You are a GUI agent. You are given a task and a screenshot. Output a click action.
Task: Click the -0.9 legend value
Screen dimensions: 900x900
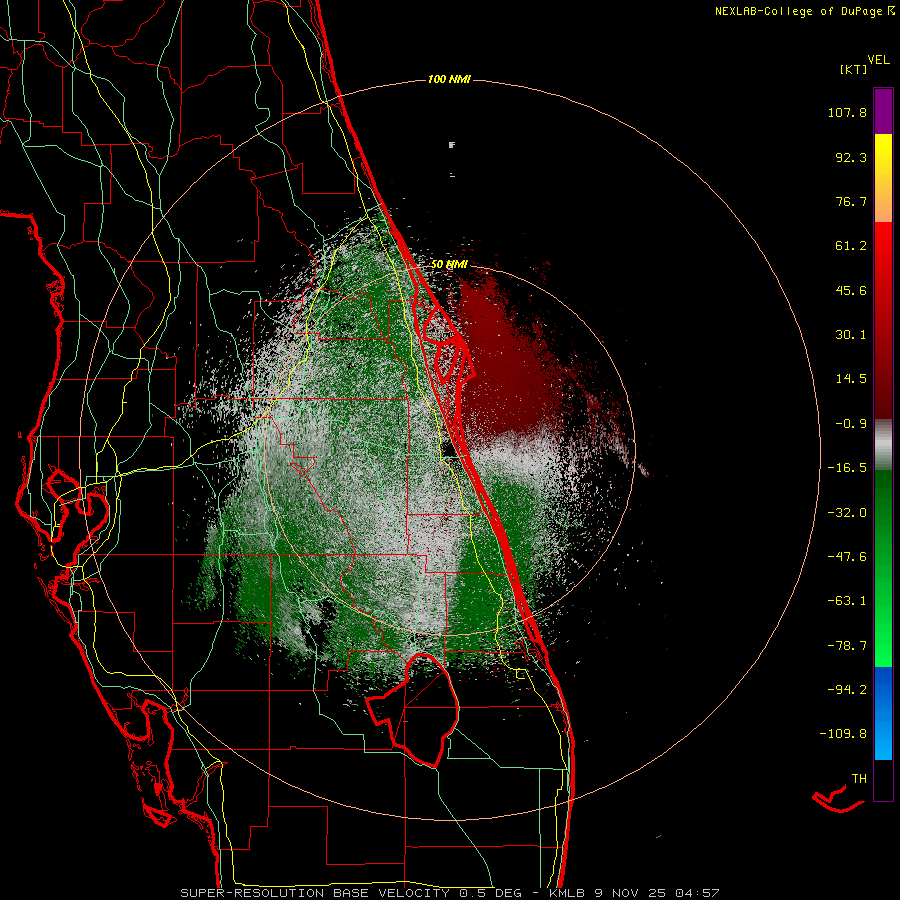coord(851,424)
